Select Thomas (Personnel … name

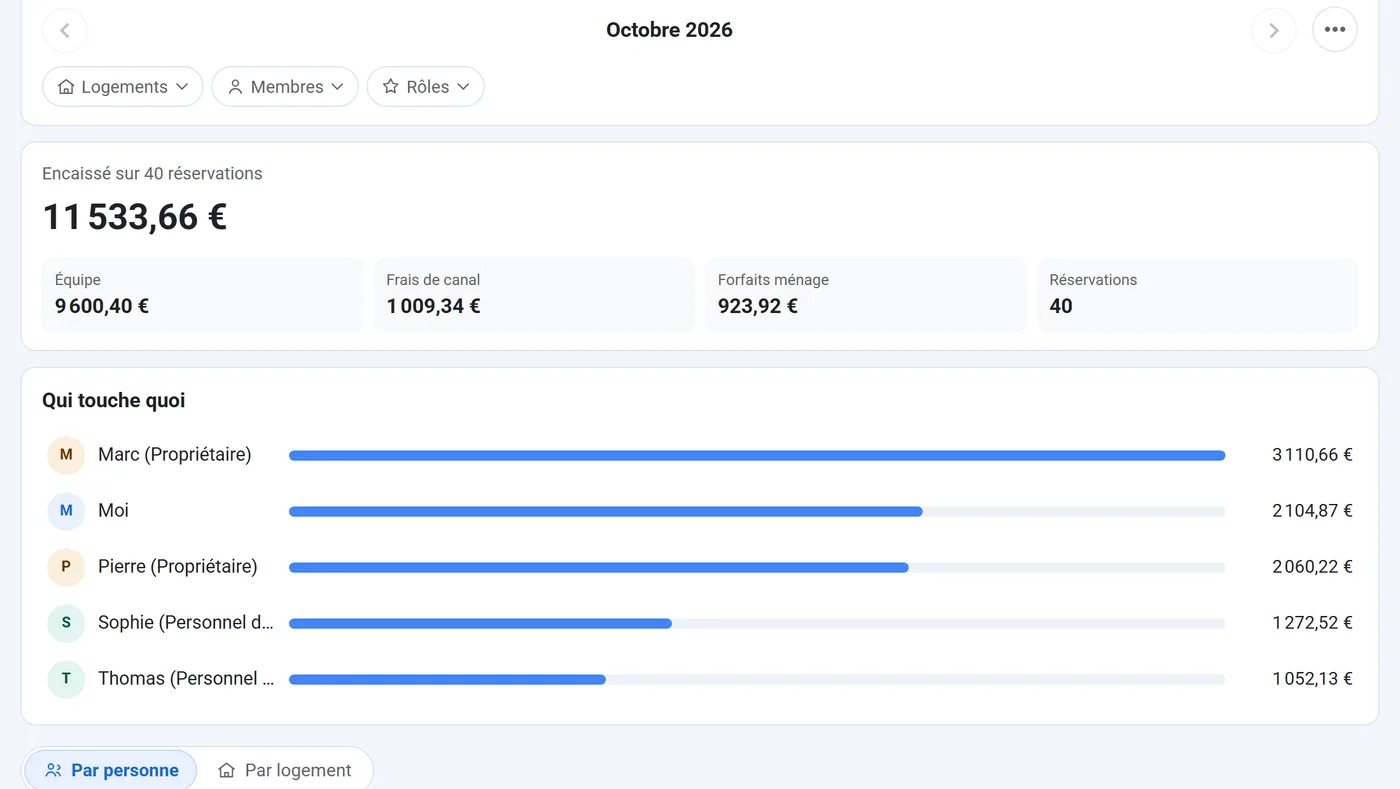(186, 679)
